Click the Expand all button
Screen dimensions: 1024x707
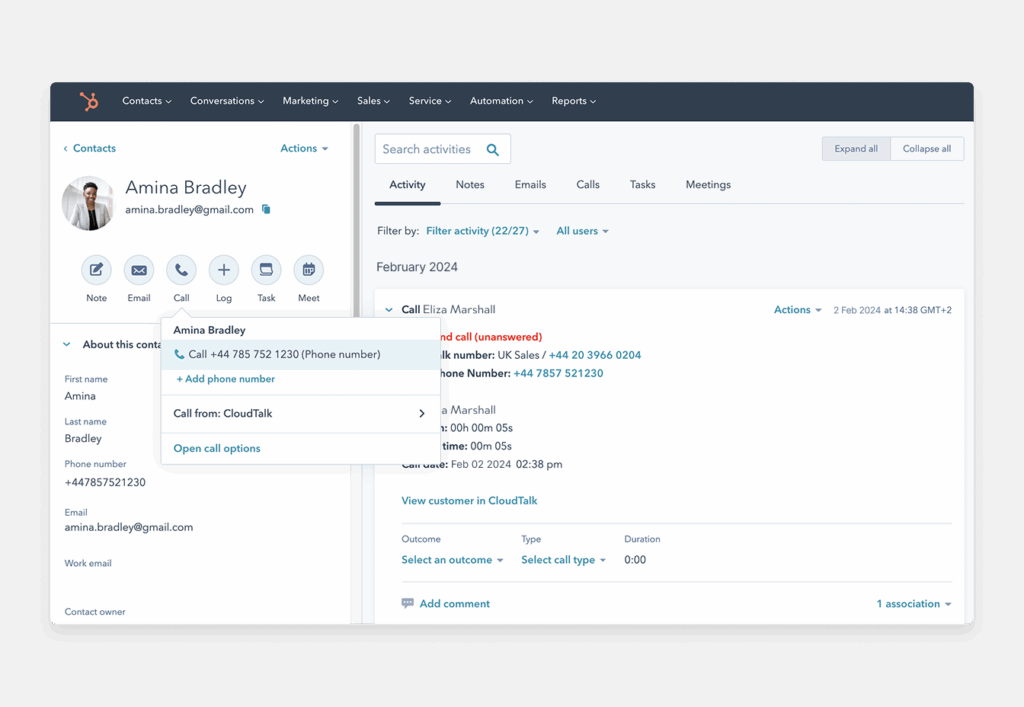855,148
